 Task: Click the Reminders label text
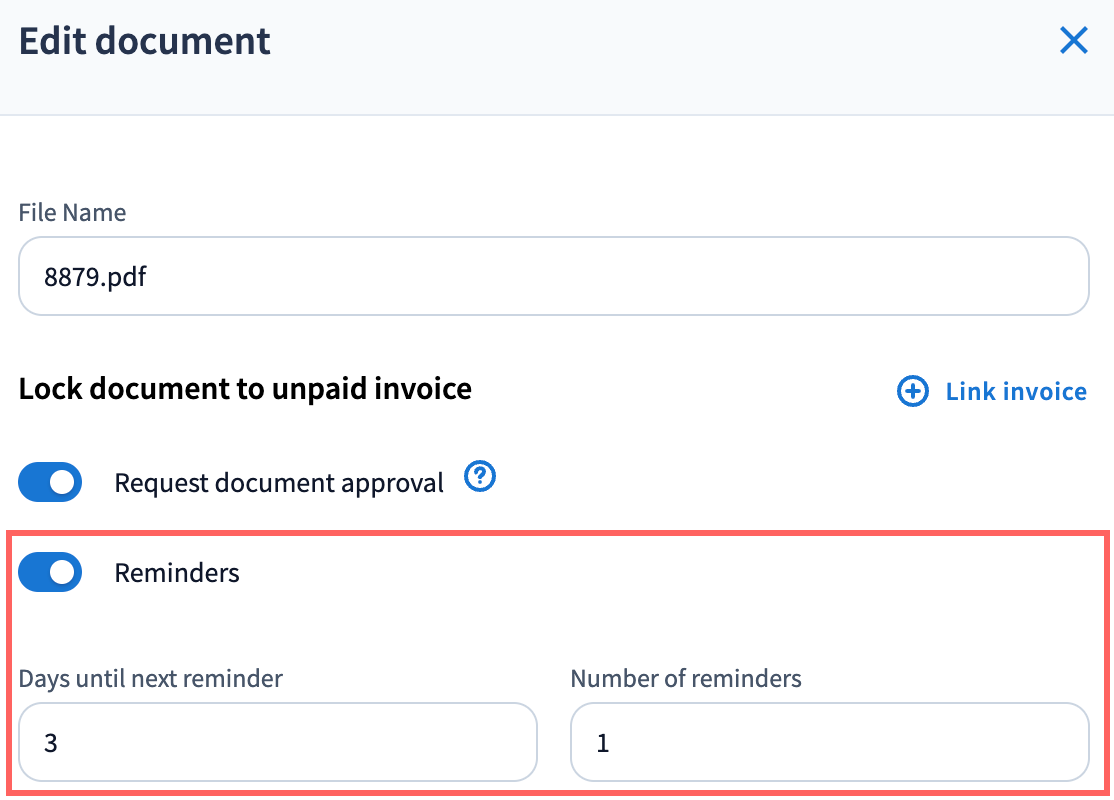(x=177, y=573)
